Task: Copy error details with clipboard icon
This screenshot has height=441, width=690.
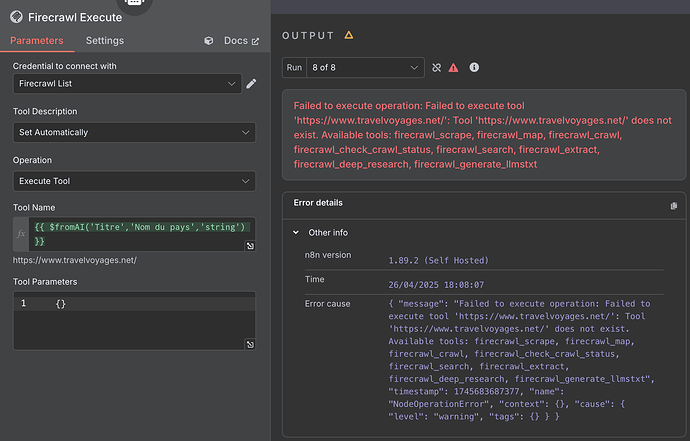Action: pos(674,206)
